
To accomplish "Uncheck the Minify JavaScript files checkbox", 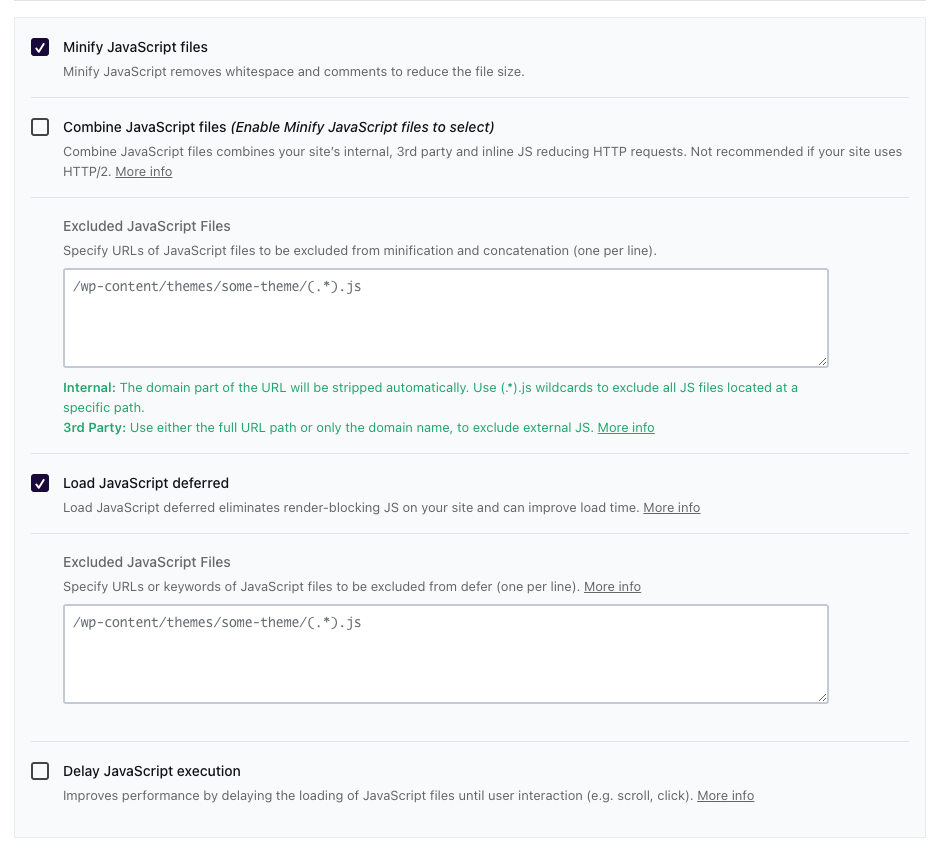I will click(40, 47).
